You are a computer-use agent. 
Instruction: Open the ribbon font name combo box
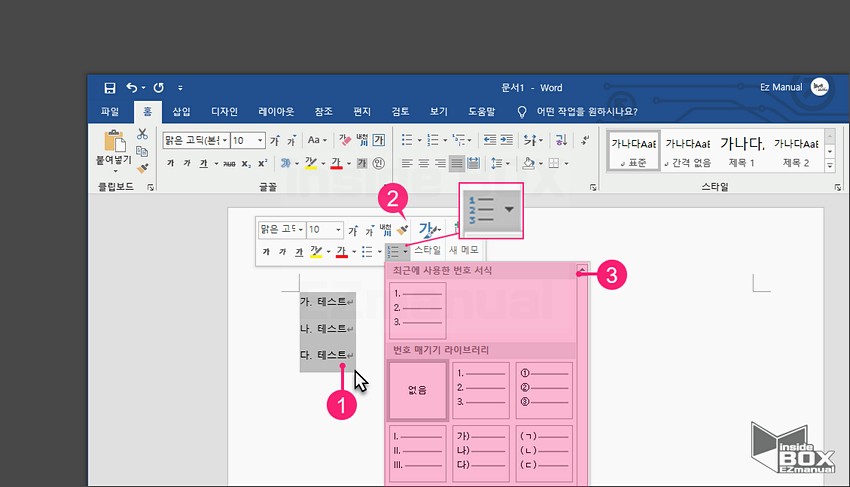(196, 140)
